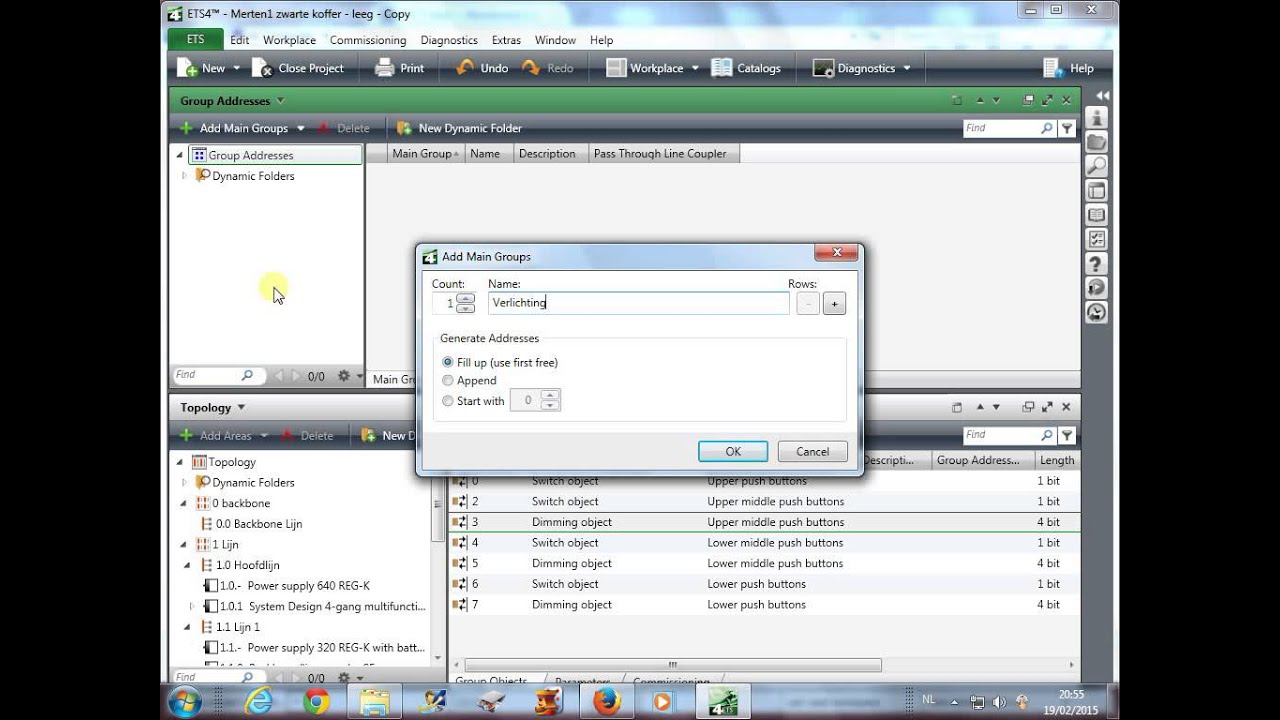The width and height of the screenshot is (1280, 720).
Task: Collapse the Group Addresses root node
Action: (180, 155)
